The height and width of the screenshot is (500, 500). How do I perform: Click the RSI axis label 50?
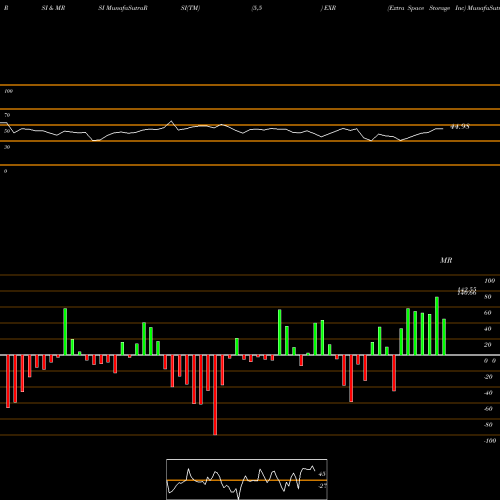7,131
